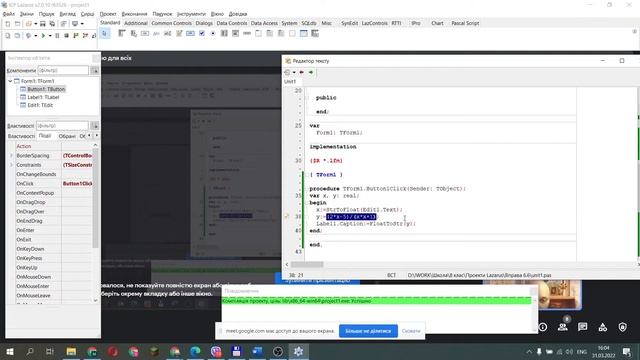The height and width of the screenshot is (360, 640).
Task: Open the dropdown arrow next to the Run button
Action: 50,36
